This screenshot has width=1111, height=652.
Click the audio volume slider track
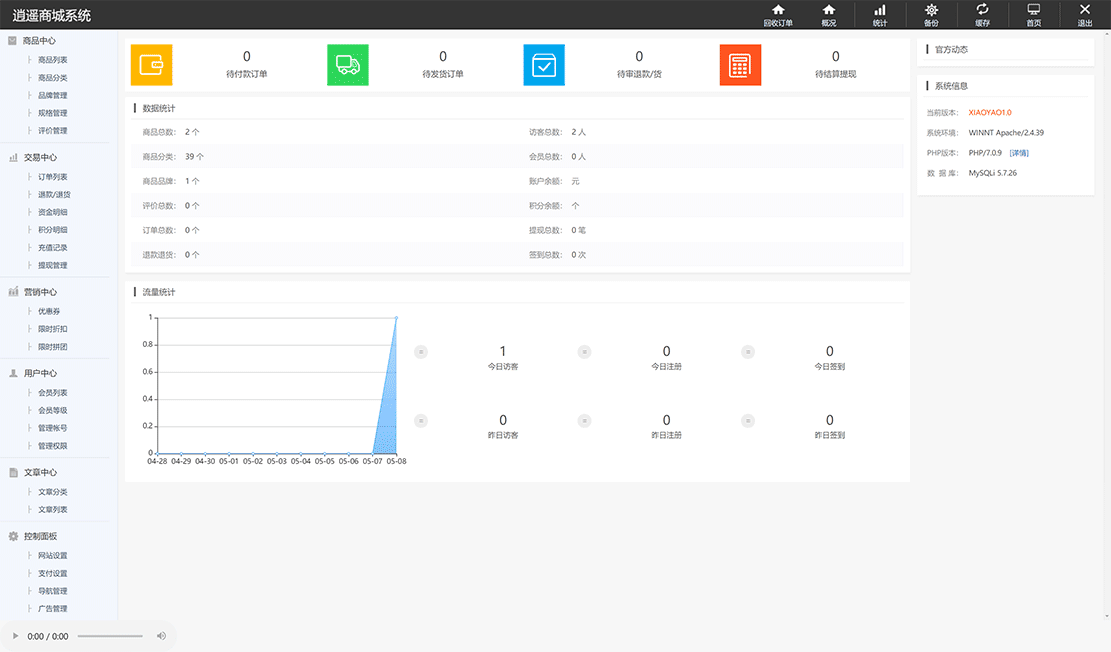coord(110,636)
